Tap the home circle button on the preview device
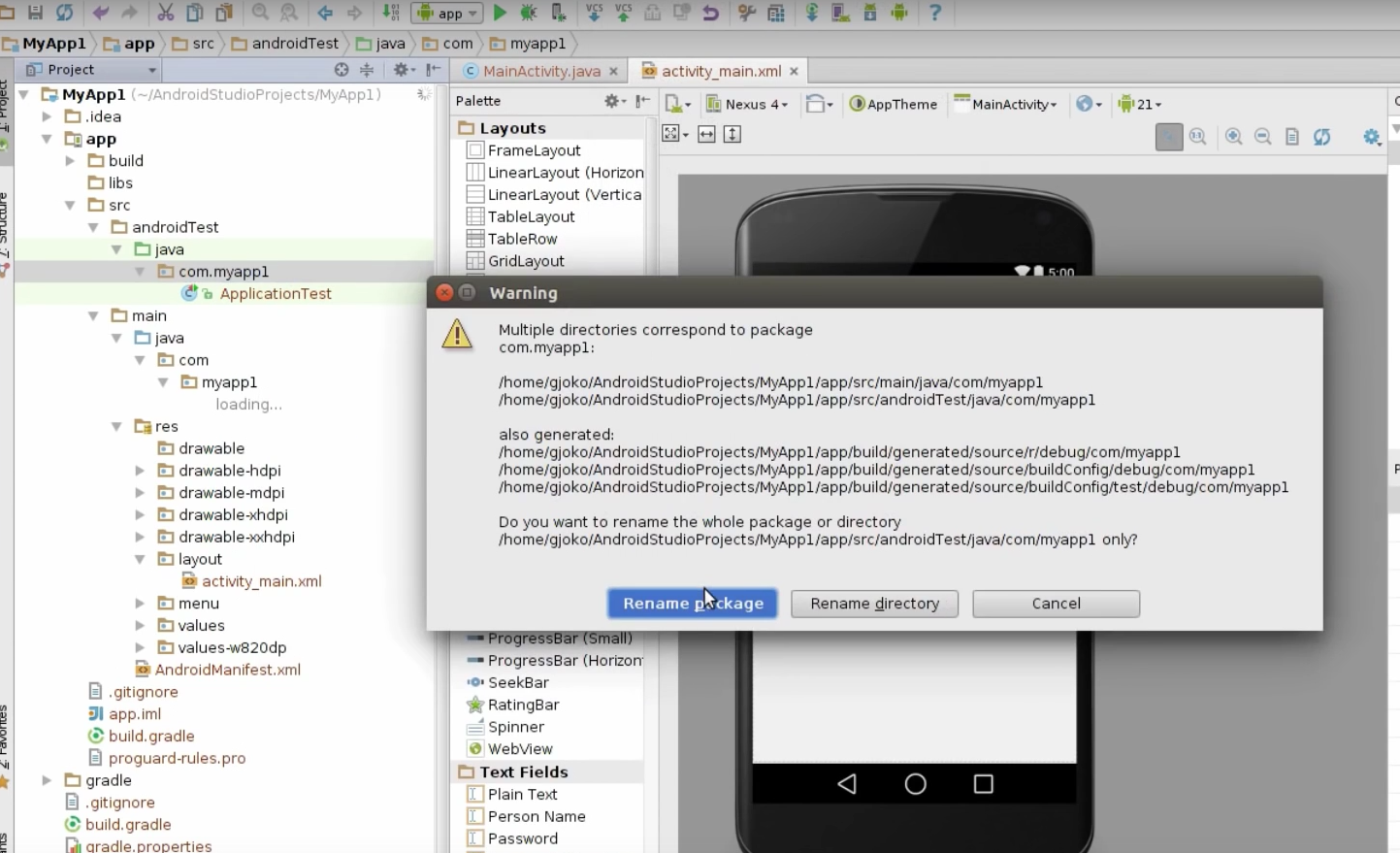Image resolution: width=1400 pixels, height=853 pixels. (x=915, y=784)
